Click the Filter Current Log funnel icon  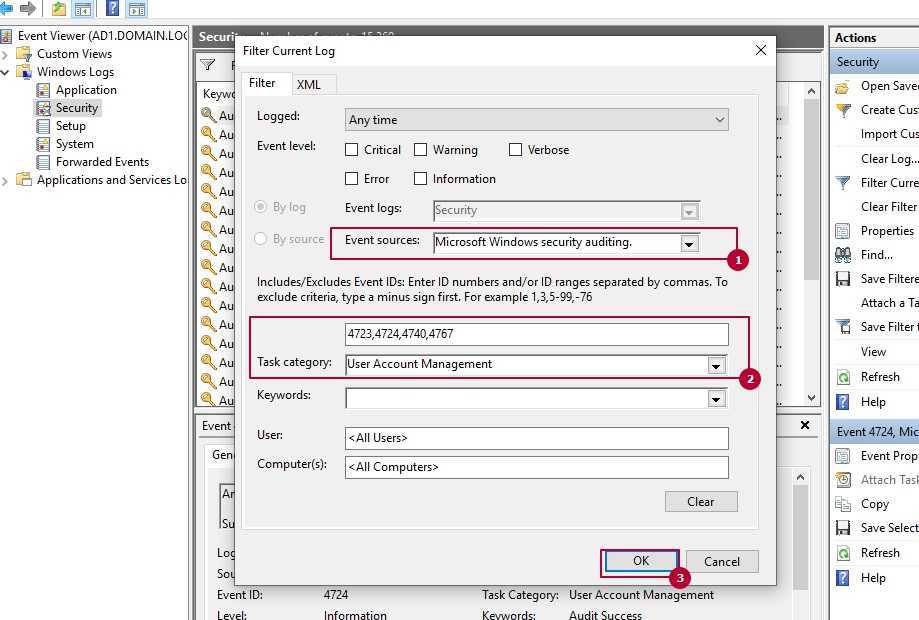click(x=843, y=183)
